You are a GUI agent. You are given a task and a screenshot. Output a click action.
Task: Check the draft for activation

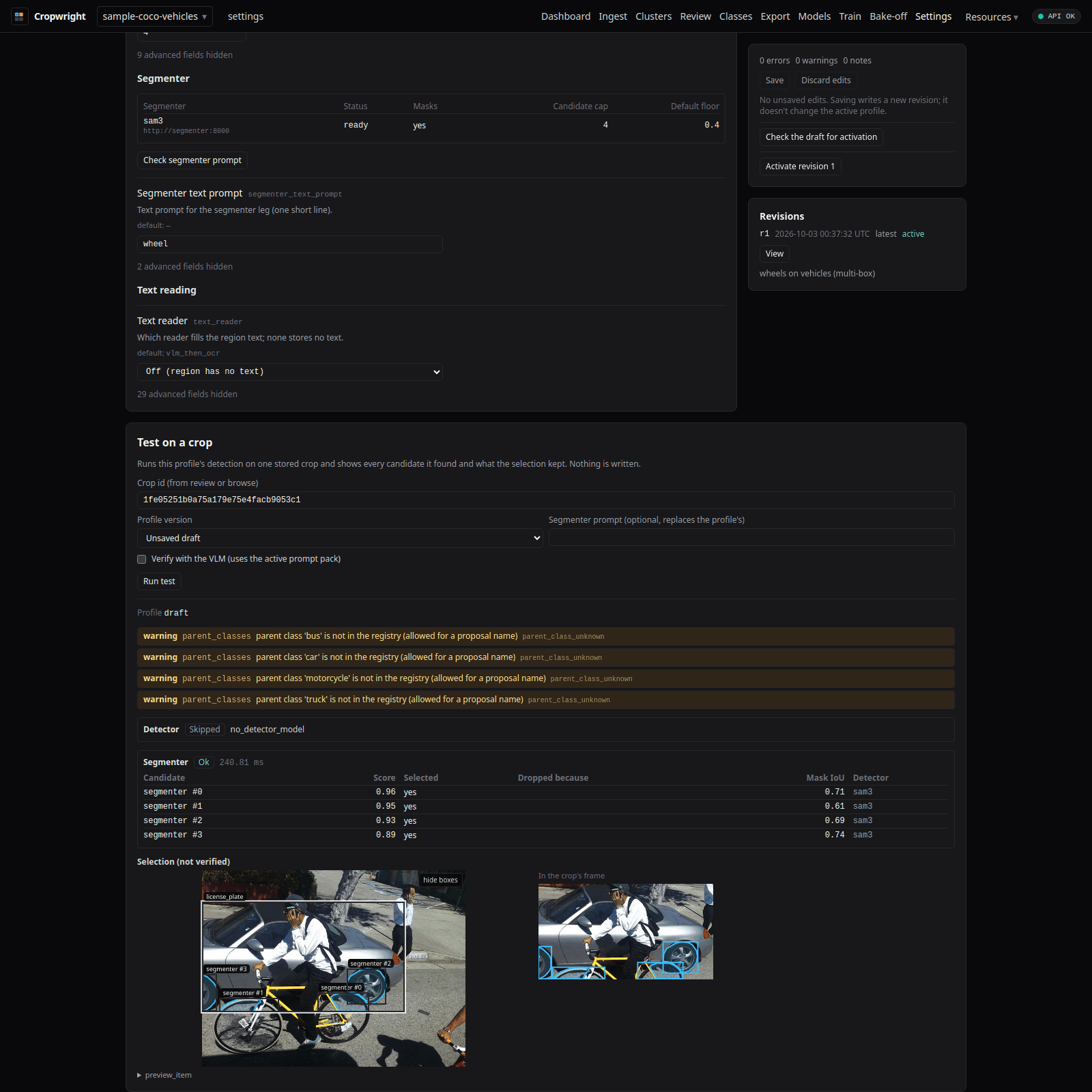[x=821, y=137]
